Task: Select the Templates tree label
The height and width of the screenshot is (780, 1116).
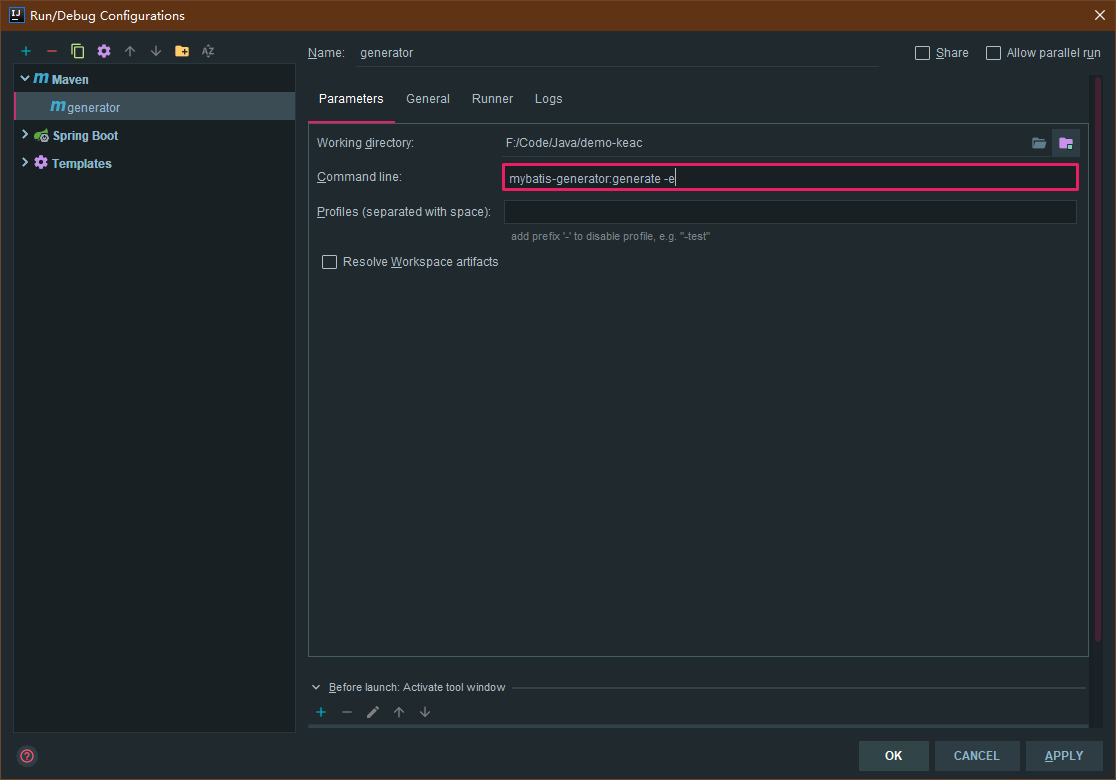Action: (82, 163)
